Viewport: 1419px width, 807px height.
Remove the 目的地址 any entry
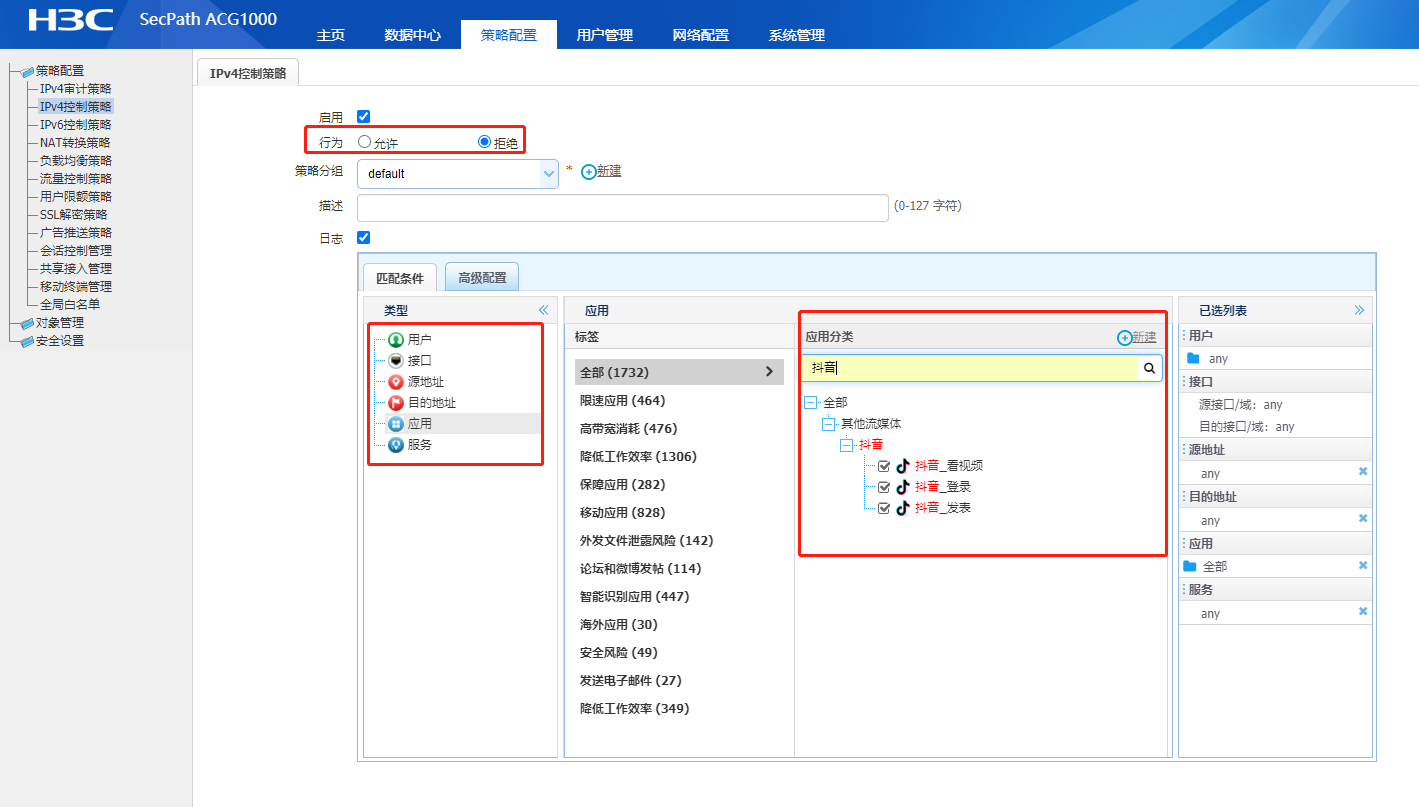coord(1362,518)
